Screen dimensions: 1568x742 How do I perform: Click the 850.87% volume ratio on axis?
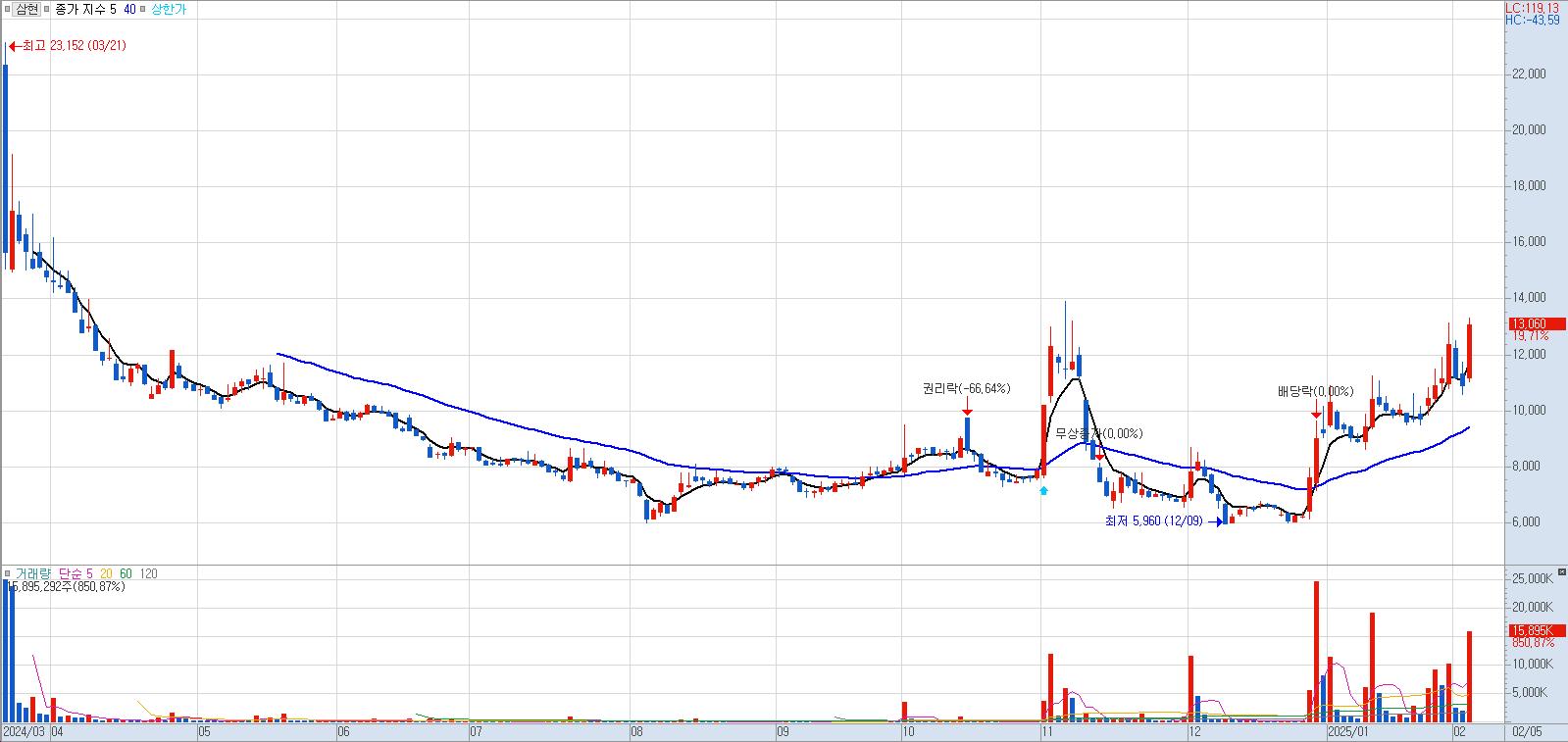(1534, 643)
